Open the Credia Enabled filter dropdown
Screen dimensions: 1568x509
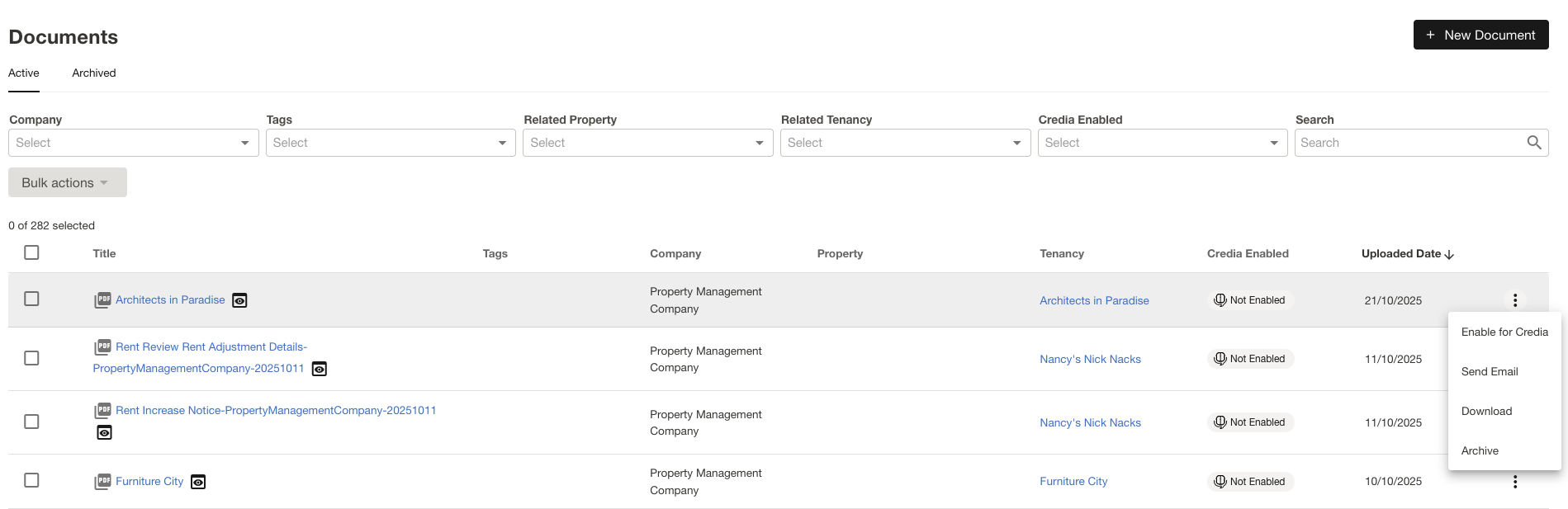(x=1162, y=143)
